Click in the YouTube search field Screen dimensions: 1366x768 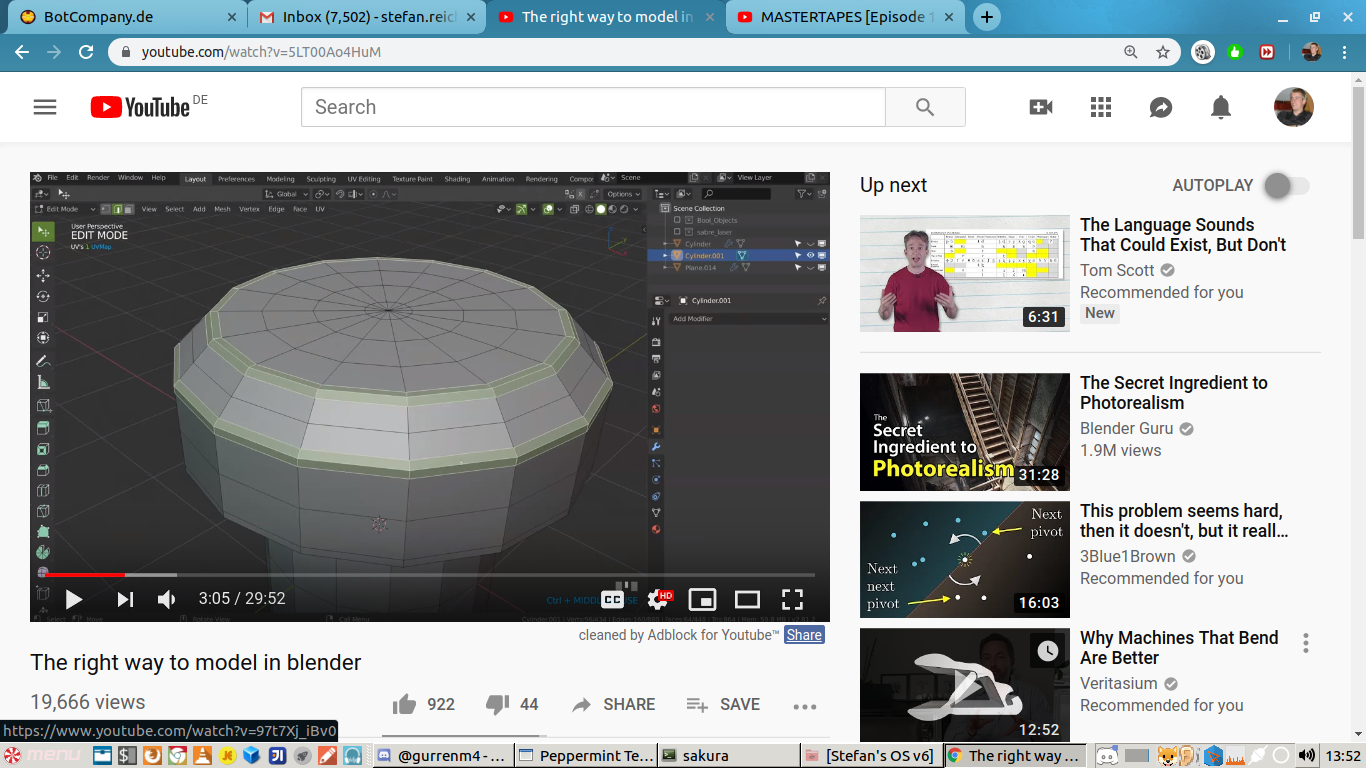pos(592,107)
